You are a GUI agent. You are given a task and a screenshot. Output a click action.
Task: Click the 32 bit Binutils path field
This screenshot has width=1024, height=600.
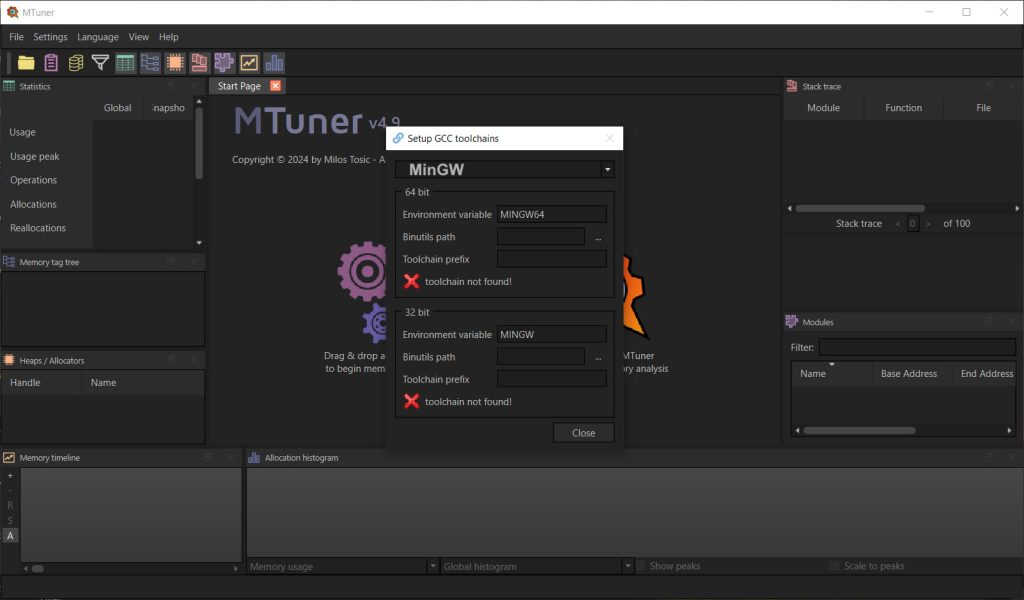(x=541, y=357)
